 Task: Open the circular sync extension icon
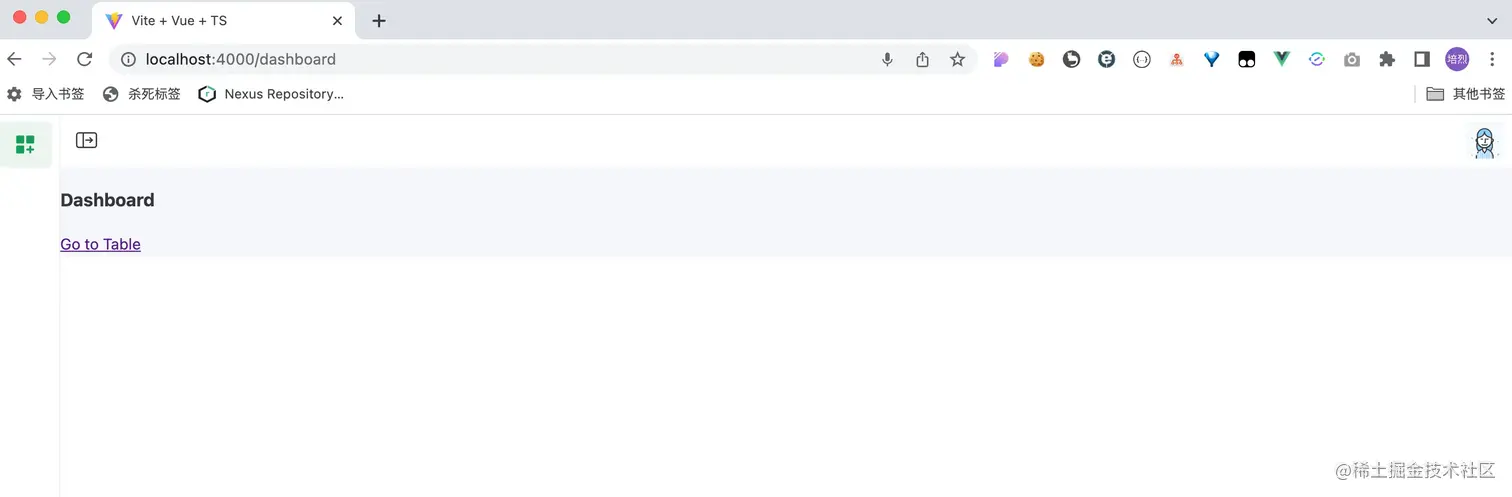coord(1317,60)
